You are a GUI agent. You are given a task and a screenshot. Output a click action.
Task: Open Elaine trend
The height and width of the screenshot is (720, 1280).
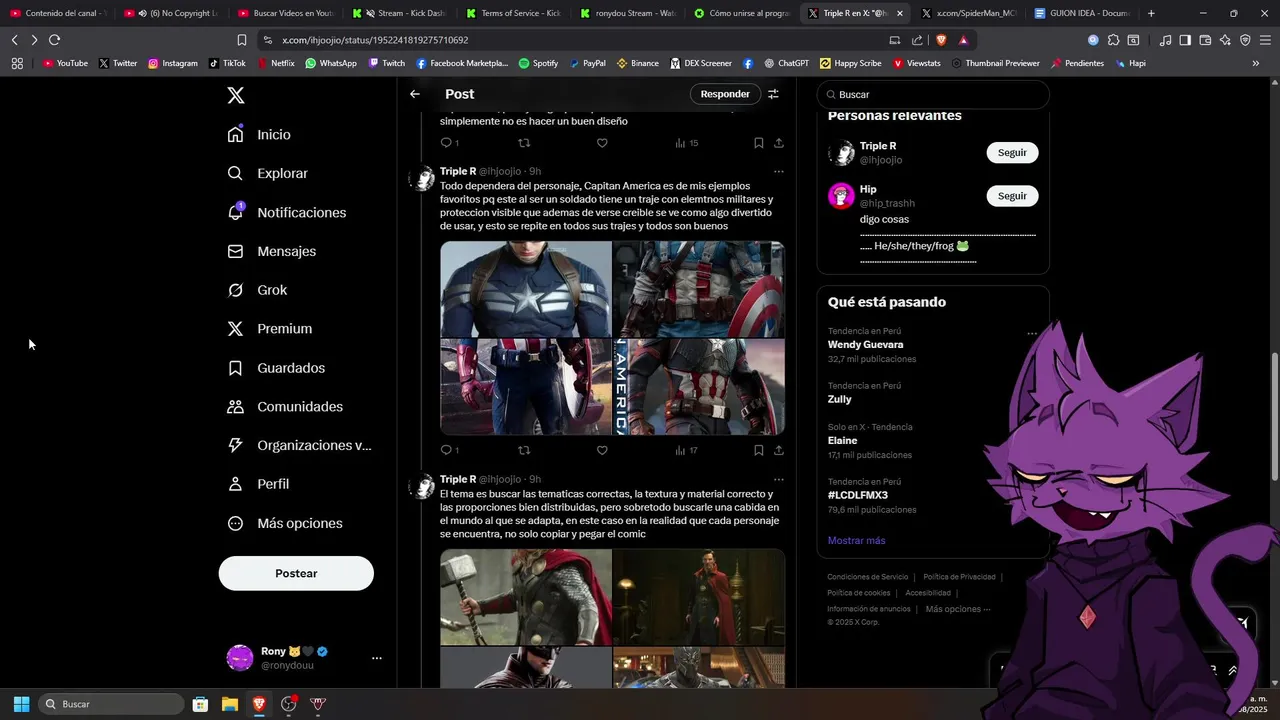pos(842,440)
